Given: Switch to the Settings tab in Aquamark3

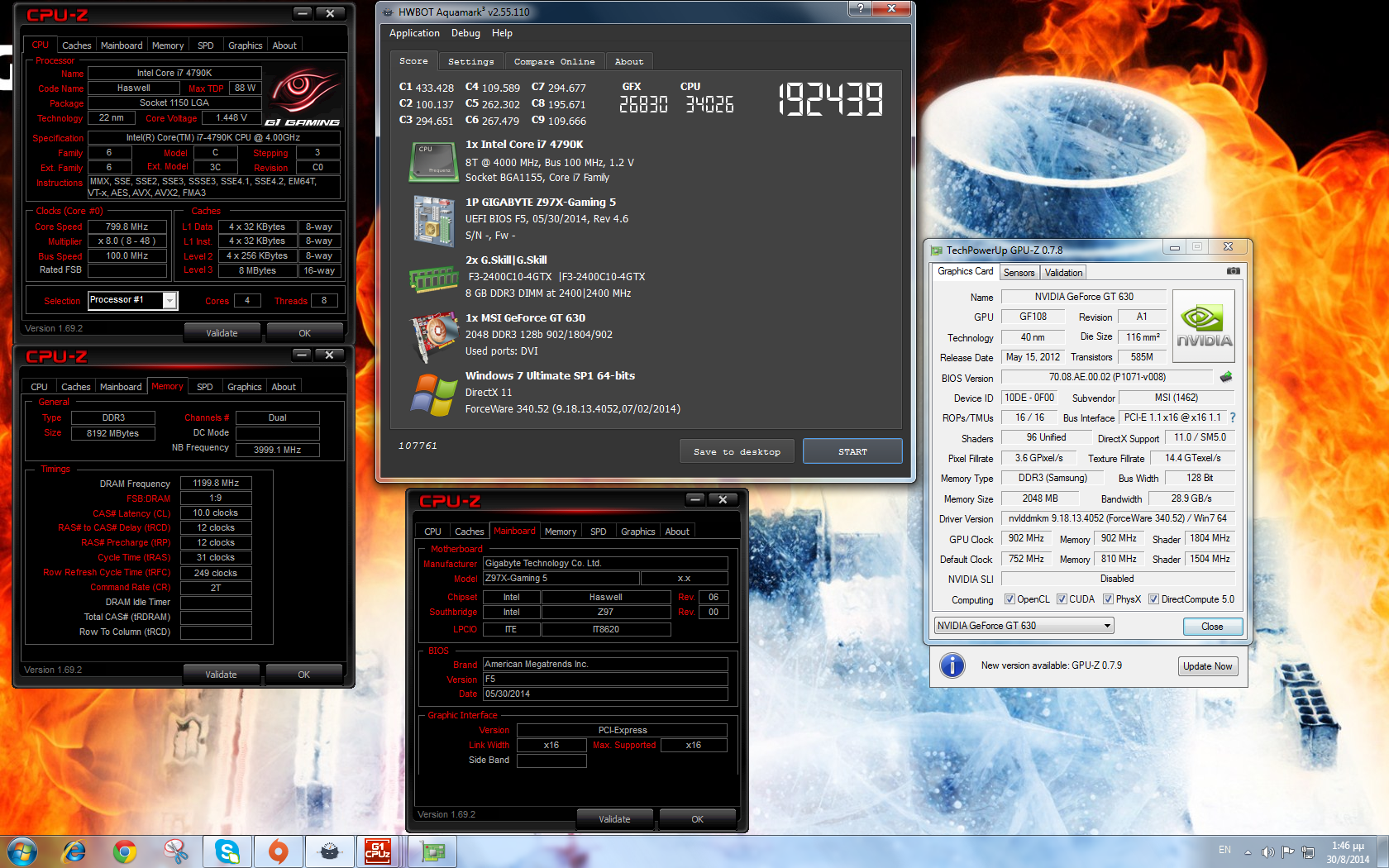Looking at the screenshot, I should (470, 62).
